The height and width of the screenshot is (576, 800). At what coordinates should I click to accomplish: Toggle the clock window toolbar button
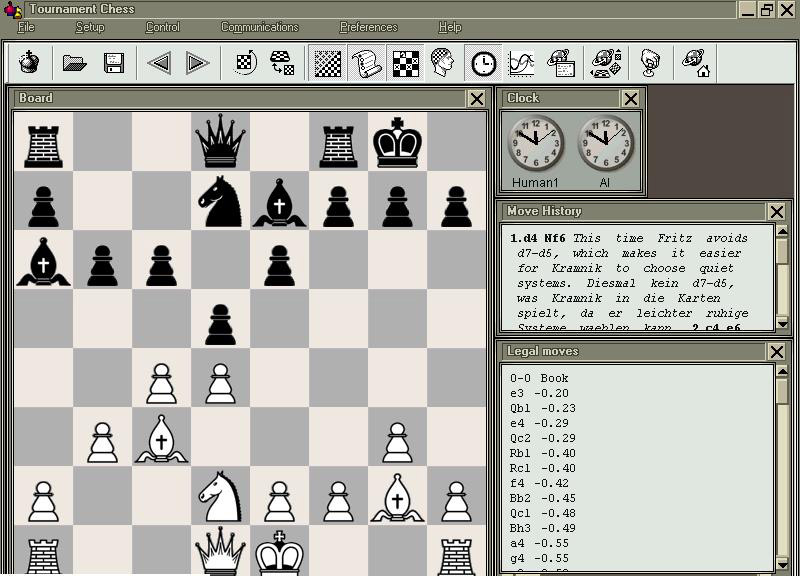(x=483, y=63)
